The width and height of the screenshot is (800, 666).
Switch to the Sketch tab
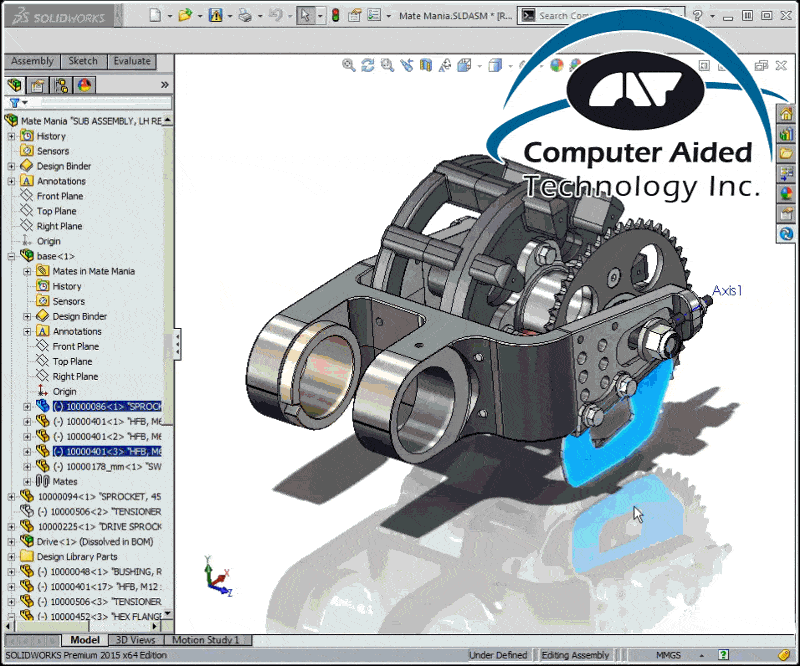83,61
